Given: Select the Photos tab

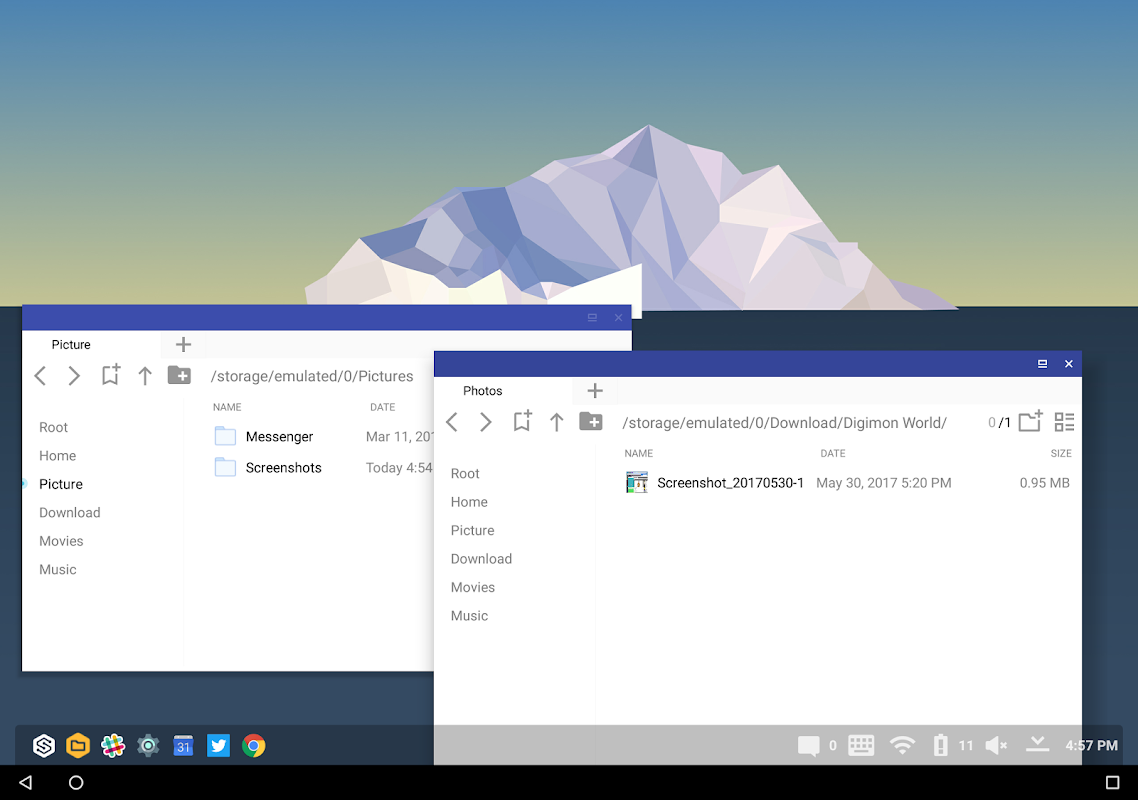Looking at the screenshot, I should (x=483, y=391).
